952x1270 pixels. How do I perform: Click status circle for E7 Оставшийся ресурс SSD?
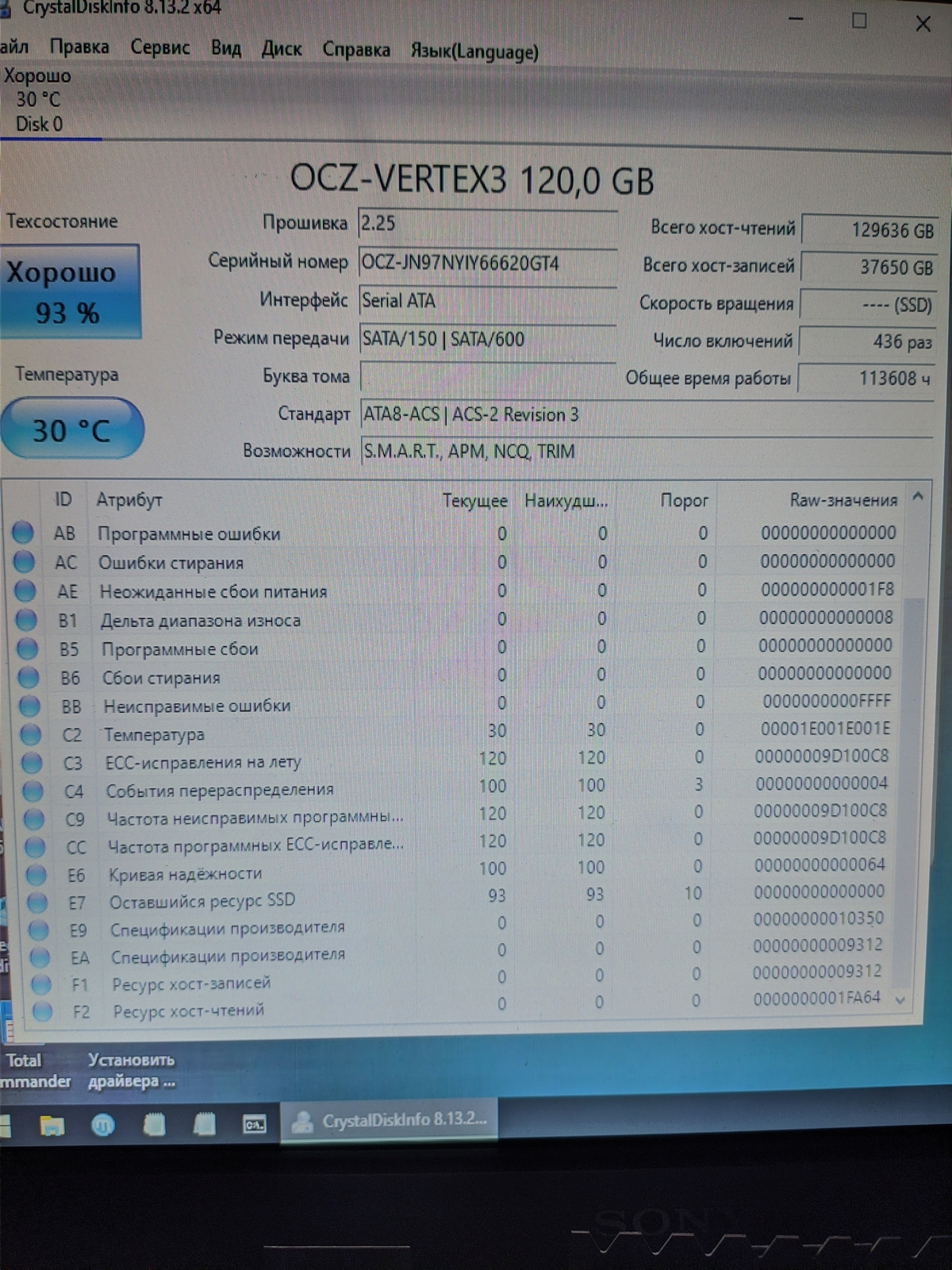click(x=37, y=902)
